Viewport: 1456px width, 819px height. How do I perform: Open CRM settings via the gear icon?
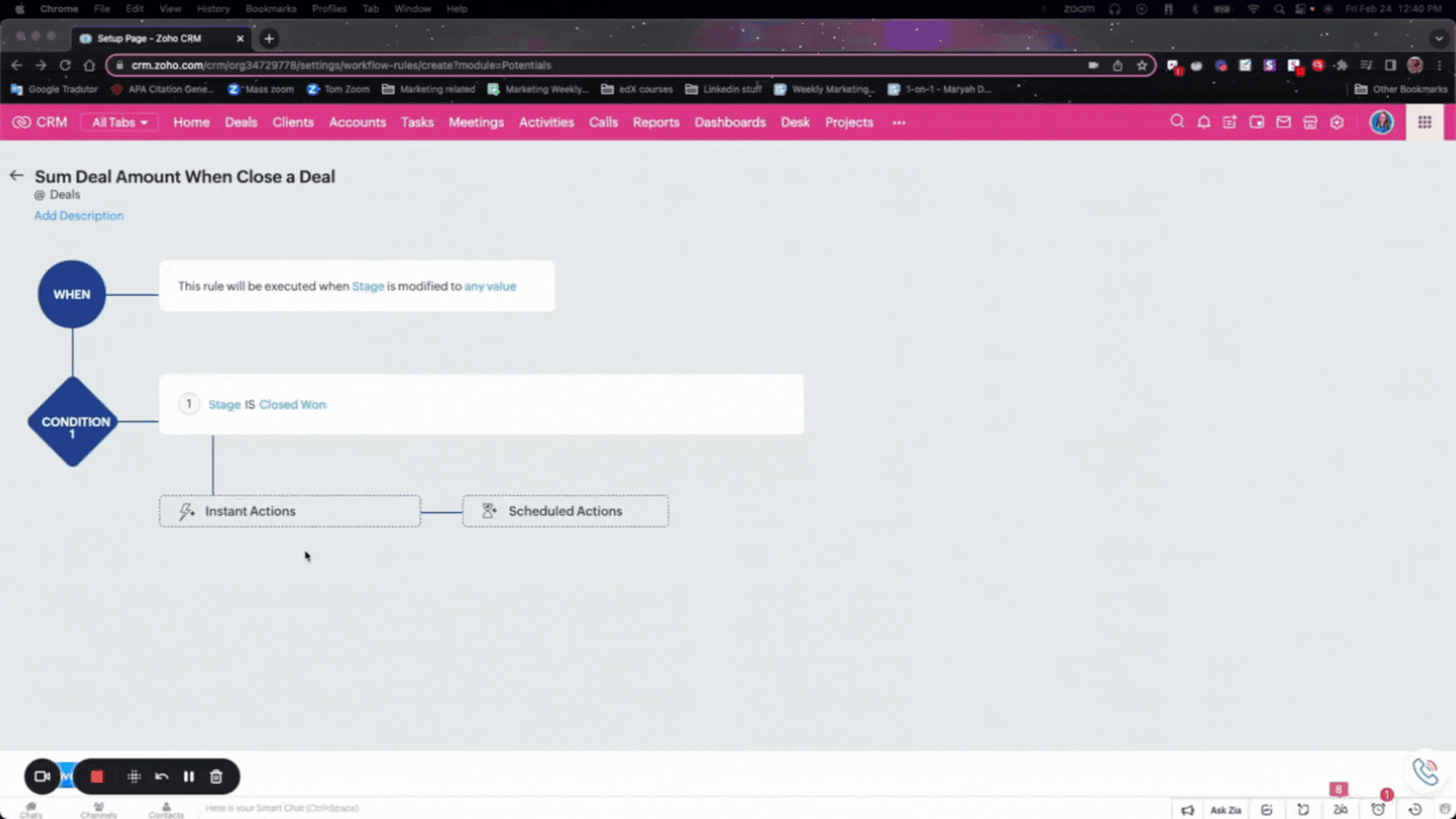coord(1336,122)
